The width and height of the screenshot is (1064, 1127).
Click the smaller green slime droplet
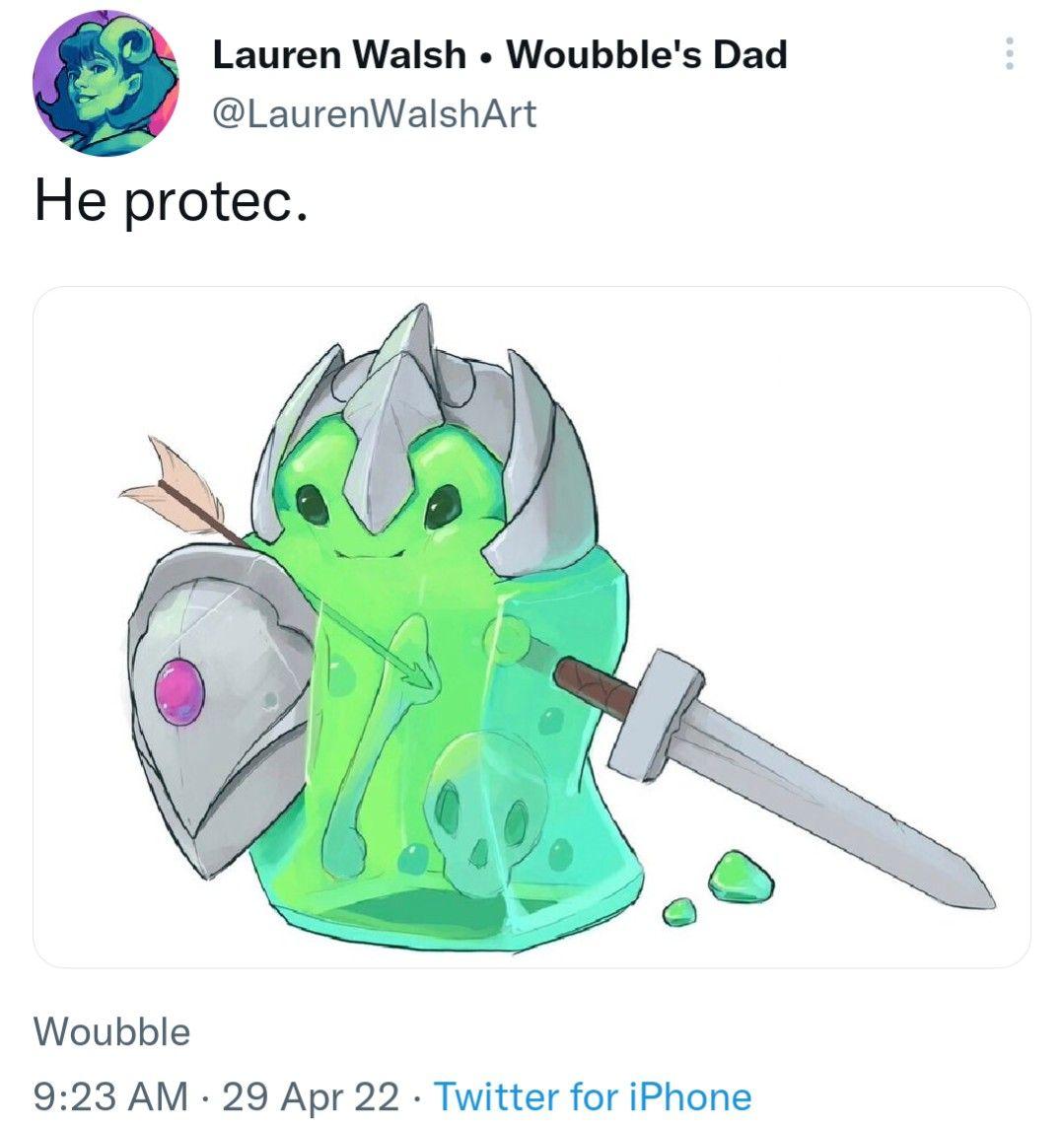tap(678, 911)
